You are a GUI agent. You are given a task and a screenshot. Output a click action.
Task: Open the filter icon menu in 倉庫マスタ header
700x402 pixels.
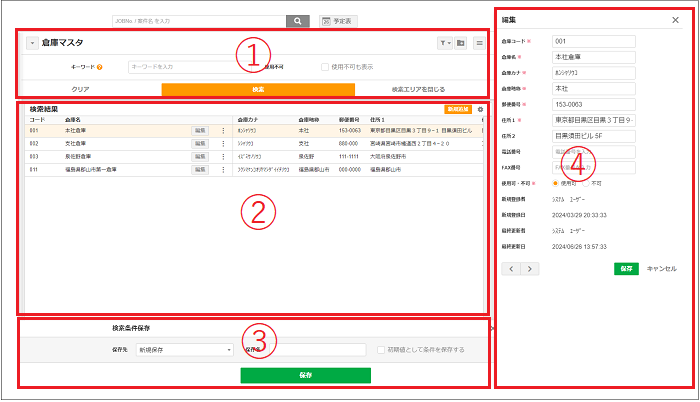445,43
